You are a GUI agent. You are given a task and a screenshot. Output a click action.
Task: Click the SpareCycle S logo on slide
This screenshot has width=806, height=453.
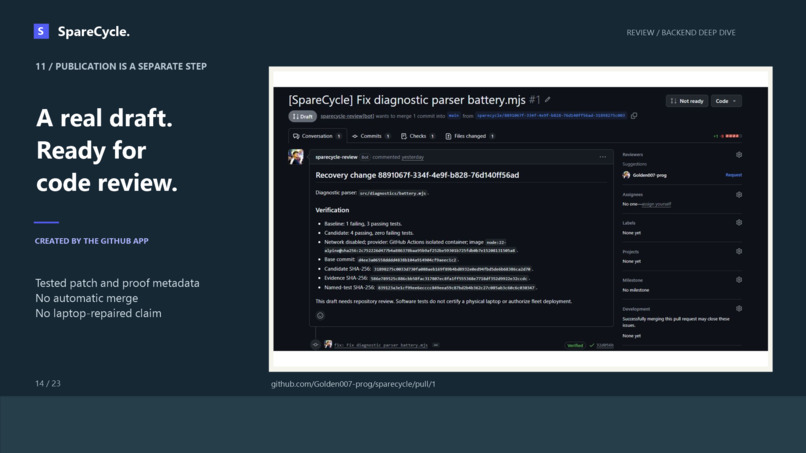41,31
